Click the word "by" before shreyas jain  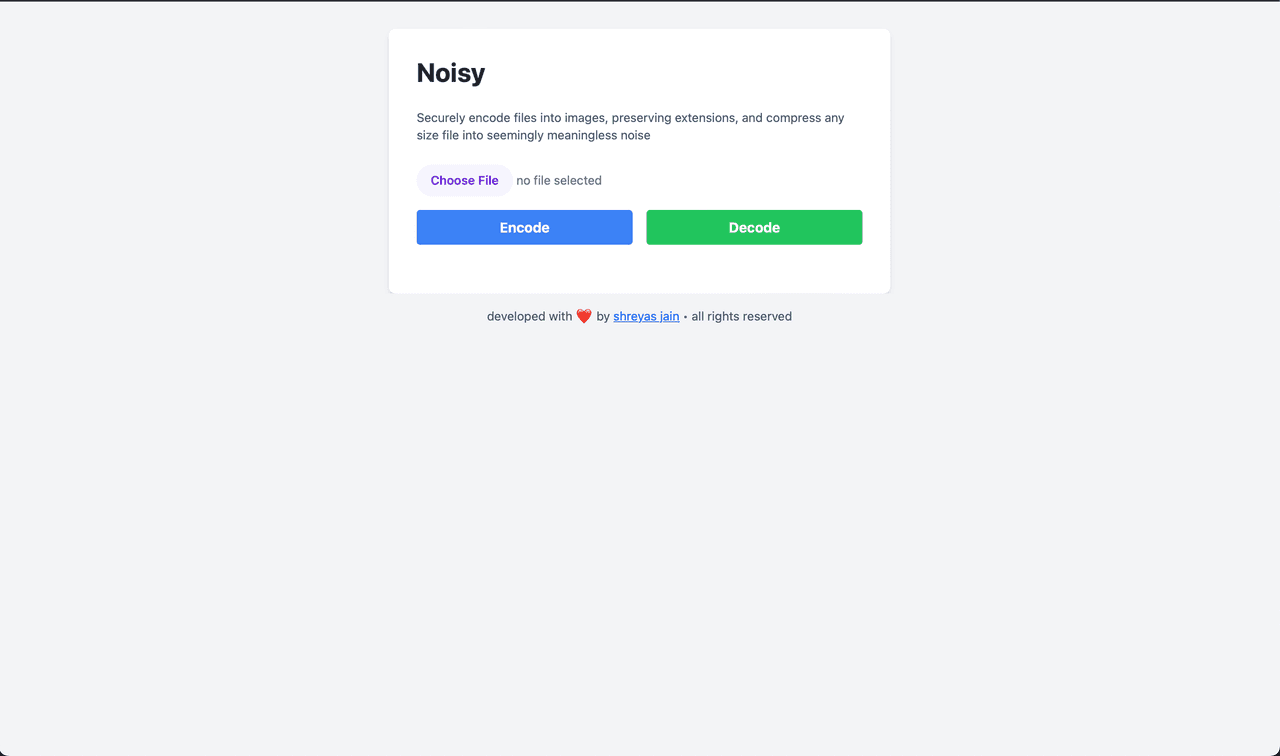pyautogui.click(x=603, y=316)
